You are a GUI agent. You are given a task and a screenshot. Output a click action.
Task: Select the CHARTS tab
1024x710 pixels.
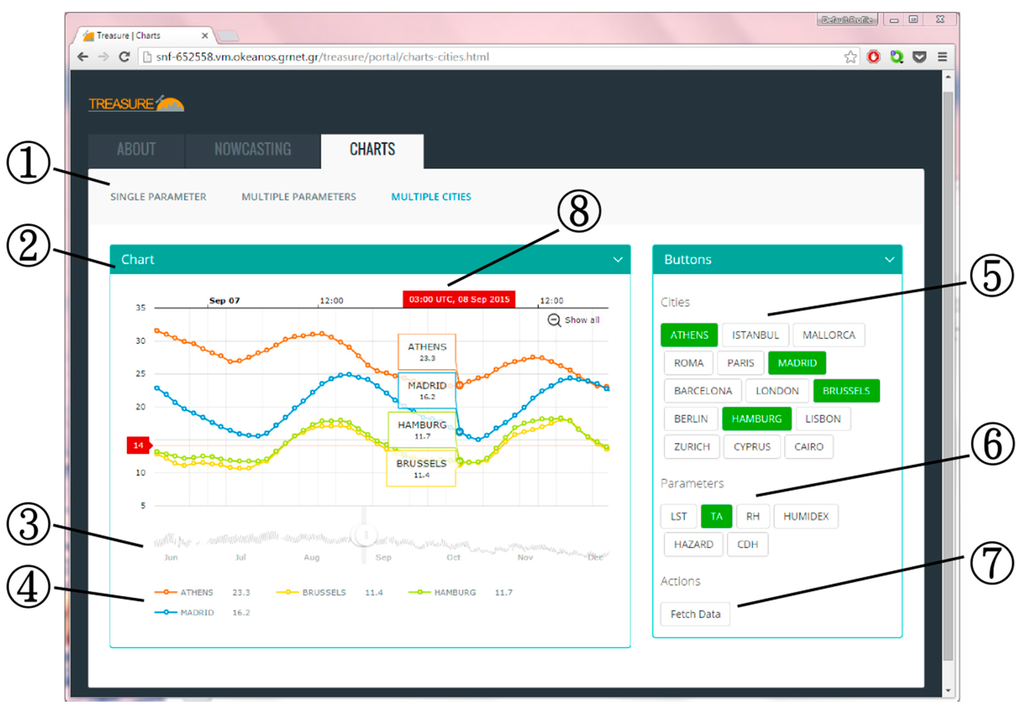coord(372,150)
